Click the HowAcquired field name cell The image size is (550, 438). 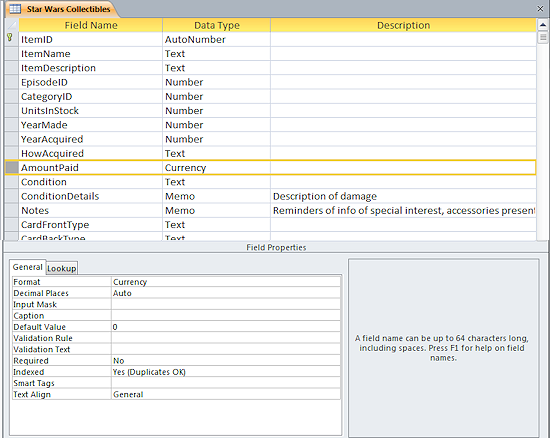91,153
